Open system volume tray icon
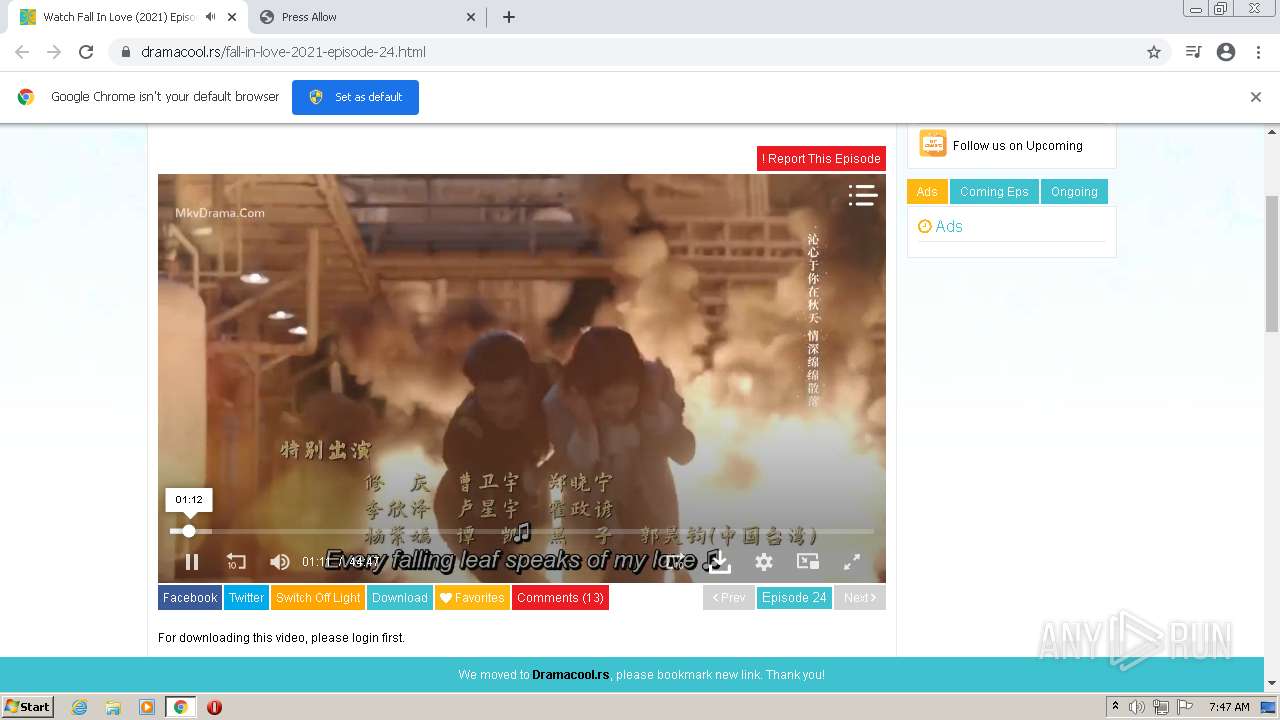1280x720 pixels. tap(1137, 707)
